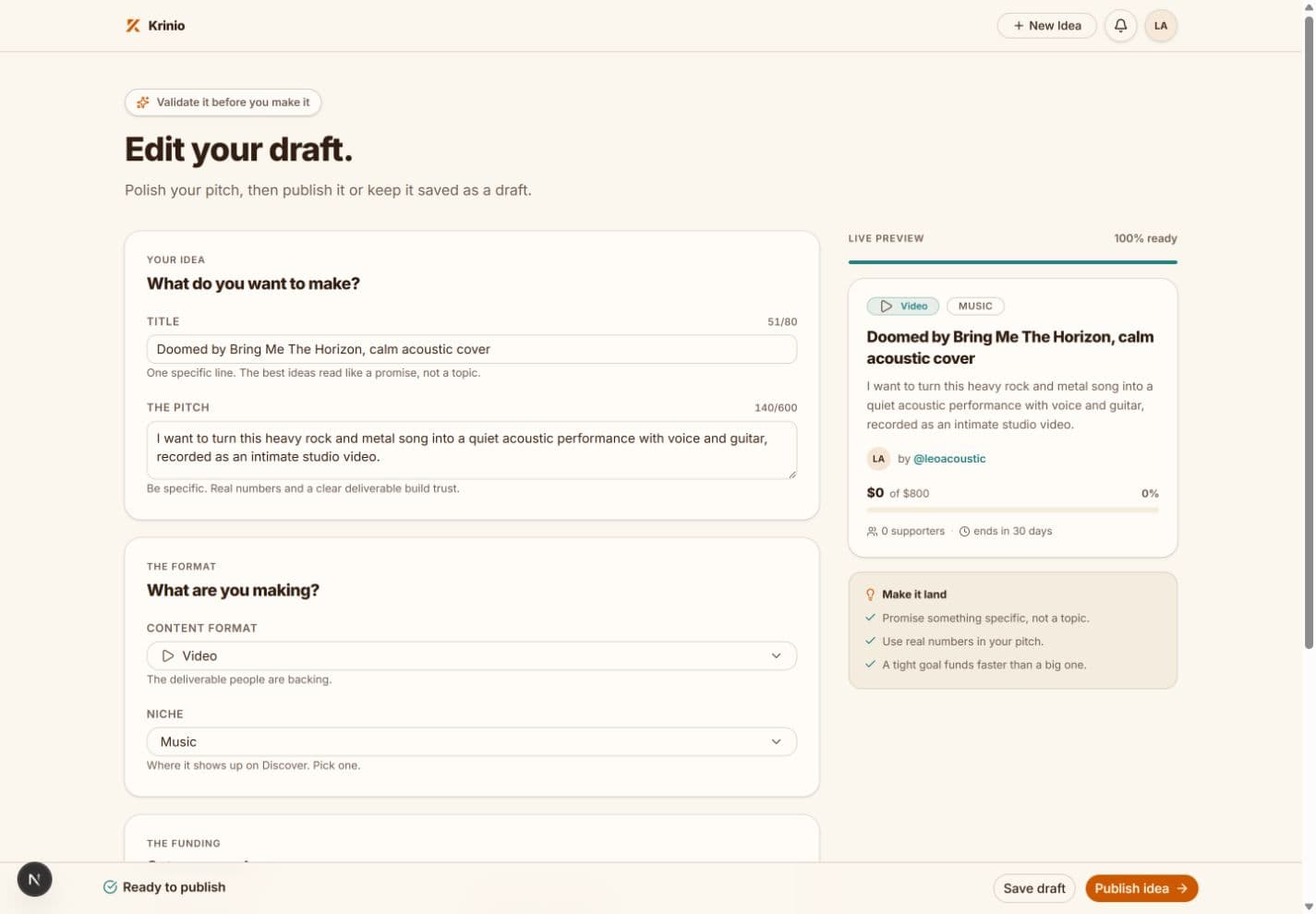Click the Where it shows up on Discover hint
Image resolution: width=1316 pixels, height=914 pixels.
(254, 765)
